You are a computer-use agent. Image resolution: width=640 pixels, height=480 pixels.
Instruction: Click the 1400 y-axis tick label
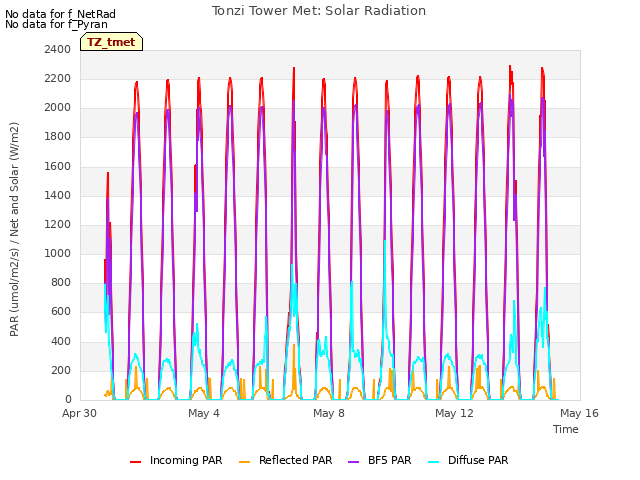58,195
